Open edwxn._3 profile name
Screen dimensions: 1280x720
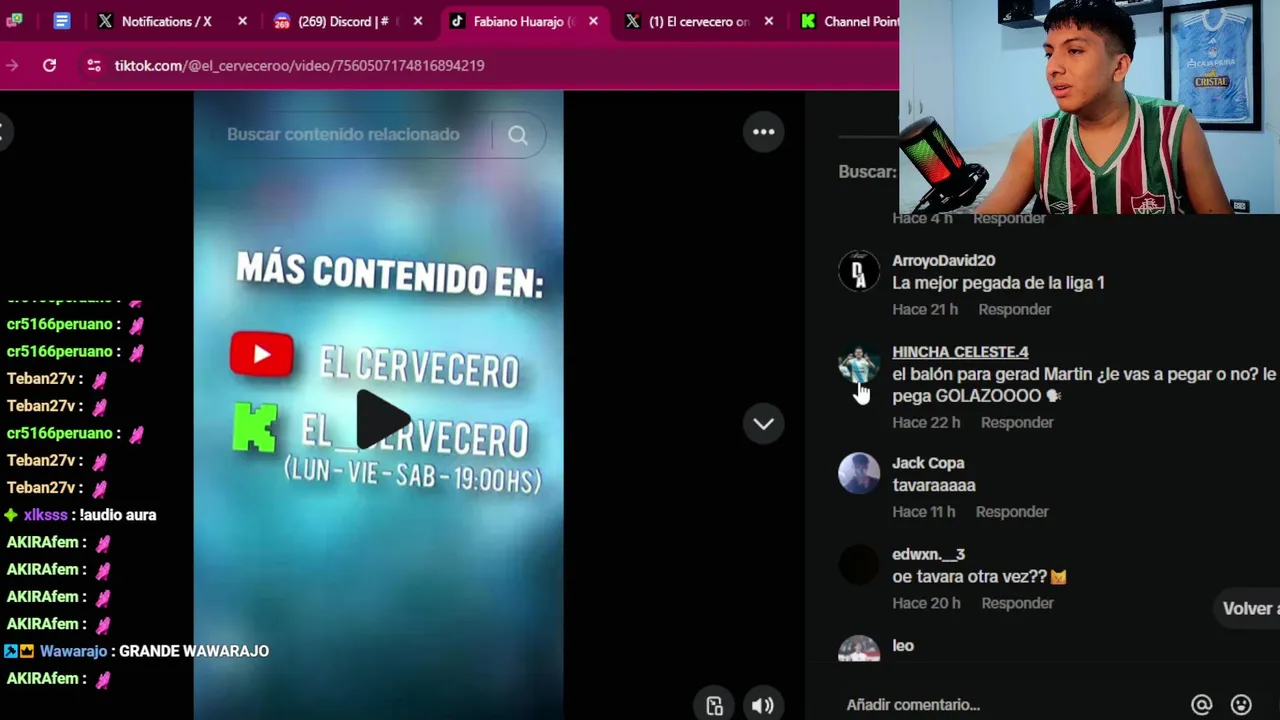(928, 554)
